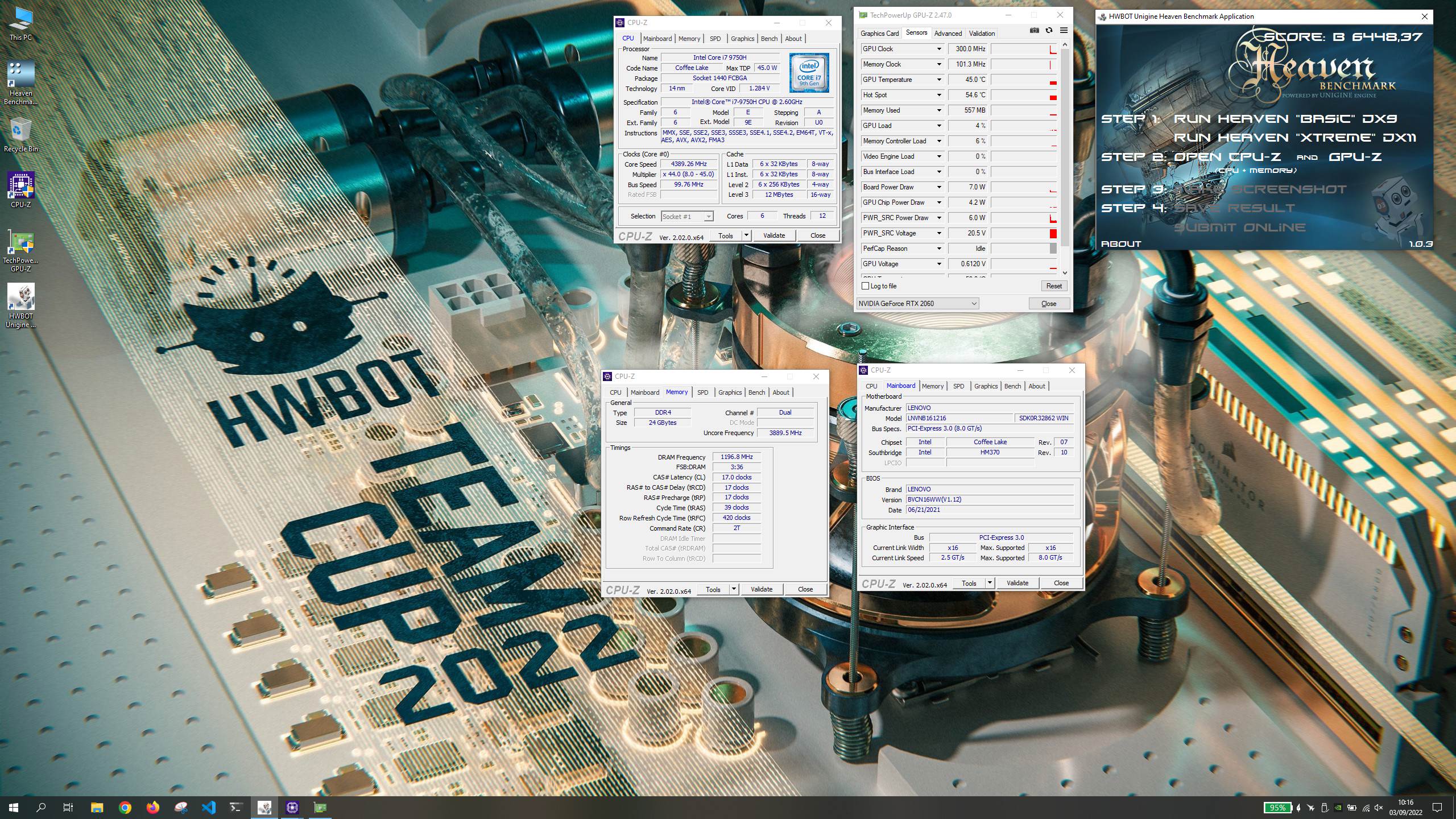Viewport: 1456px width, 819px height.
Task: Open the Bench tab in top CPU-Z window
Action: click(769, 39)
